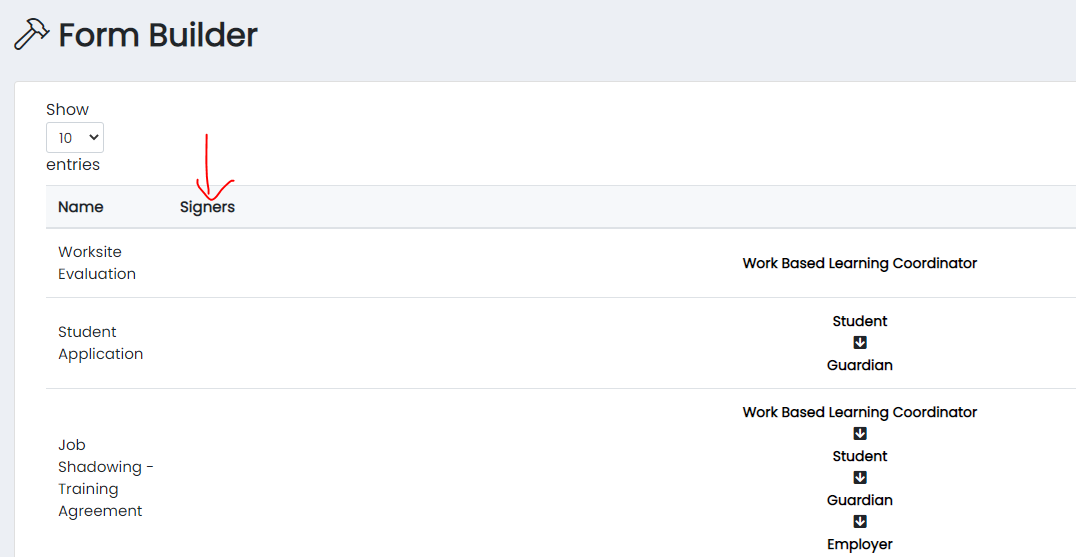Open the Student Application form

click(x=100, y=343)
